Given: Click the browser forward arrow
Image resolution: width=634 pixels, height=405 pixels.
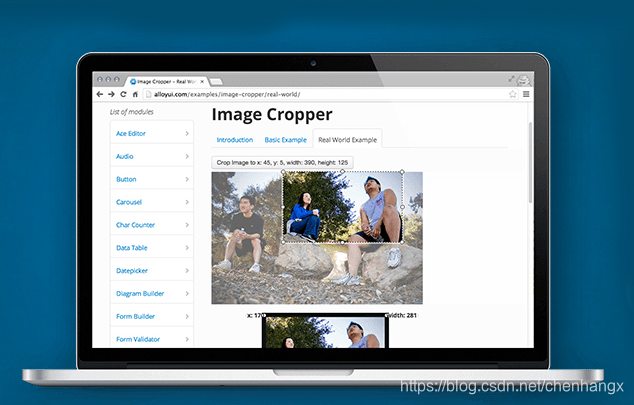Looking at the screenshot, I should click(x=111, y=94).
